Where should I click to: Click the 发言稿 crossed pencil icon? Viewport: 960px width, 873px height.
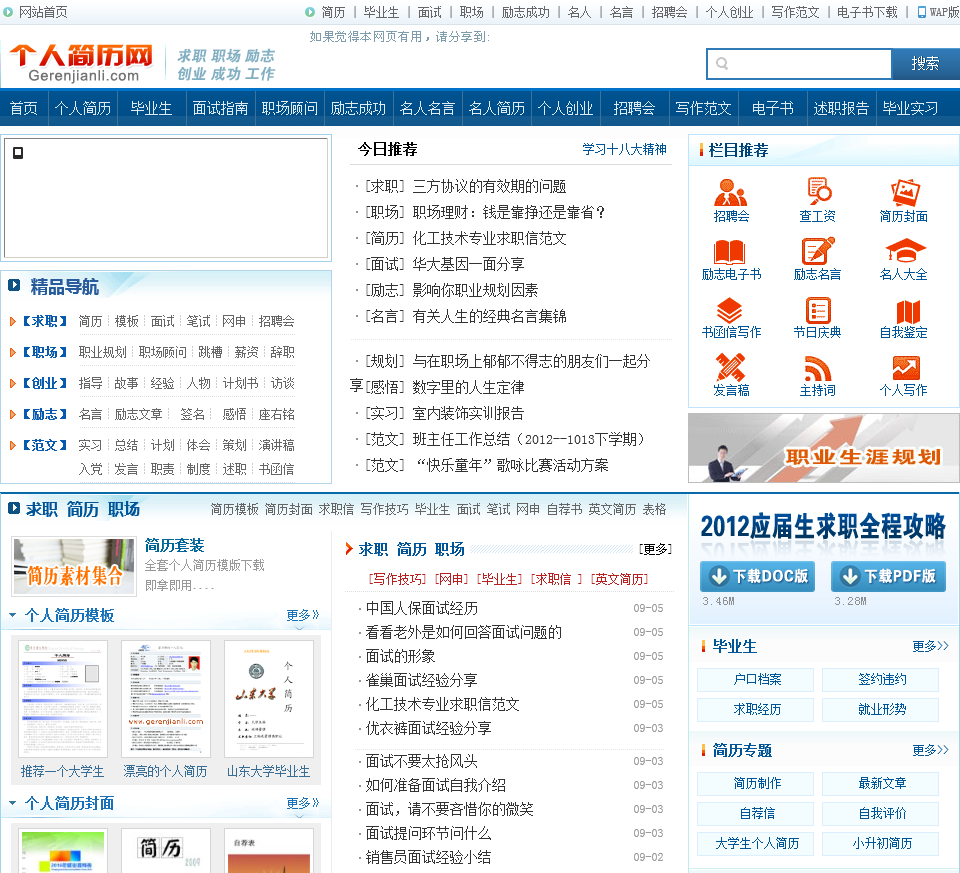(x=730, y=367)
